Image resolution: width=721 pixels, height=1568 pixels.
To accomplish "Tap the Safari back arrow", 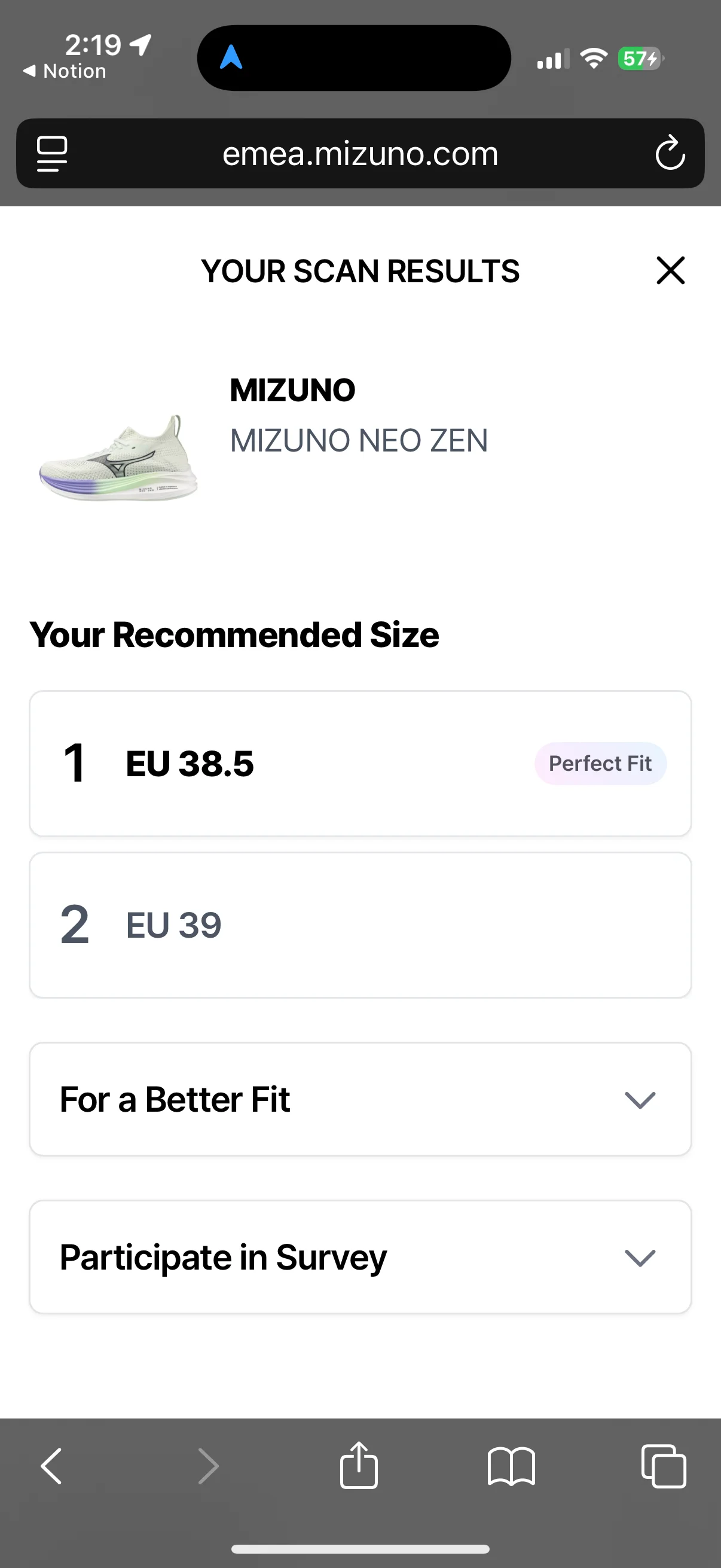I will 52,1466.
